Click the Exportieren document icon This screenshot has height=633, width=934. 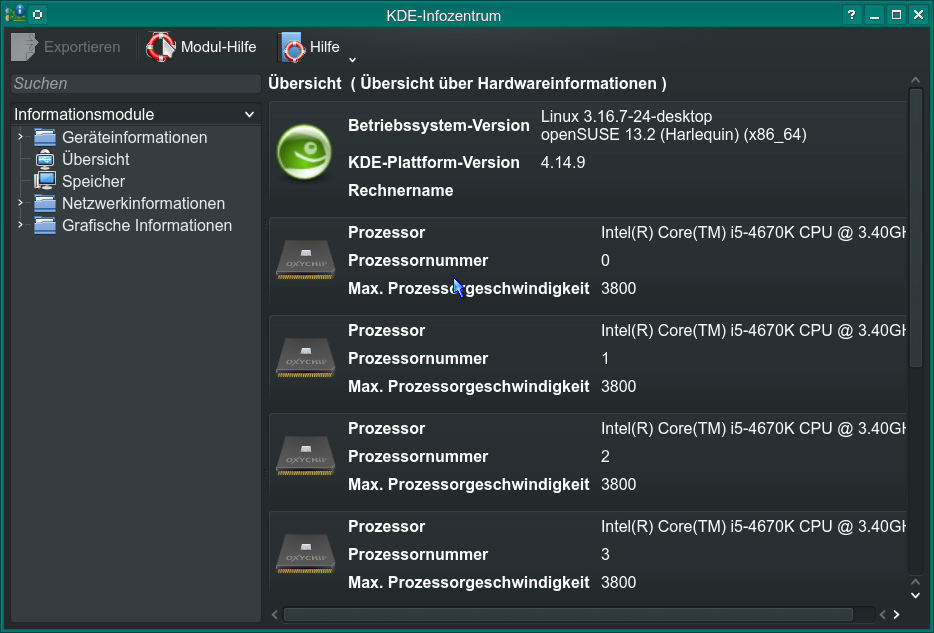point(24,47)
